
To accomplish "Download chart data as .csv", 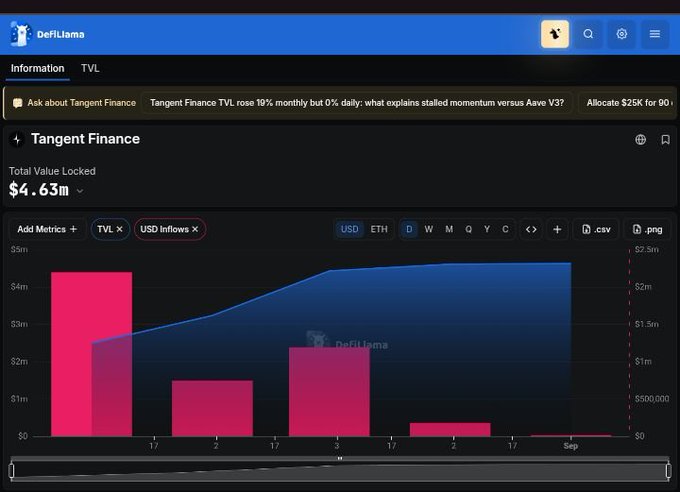I will click(x=596, y=229).
